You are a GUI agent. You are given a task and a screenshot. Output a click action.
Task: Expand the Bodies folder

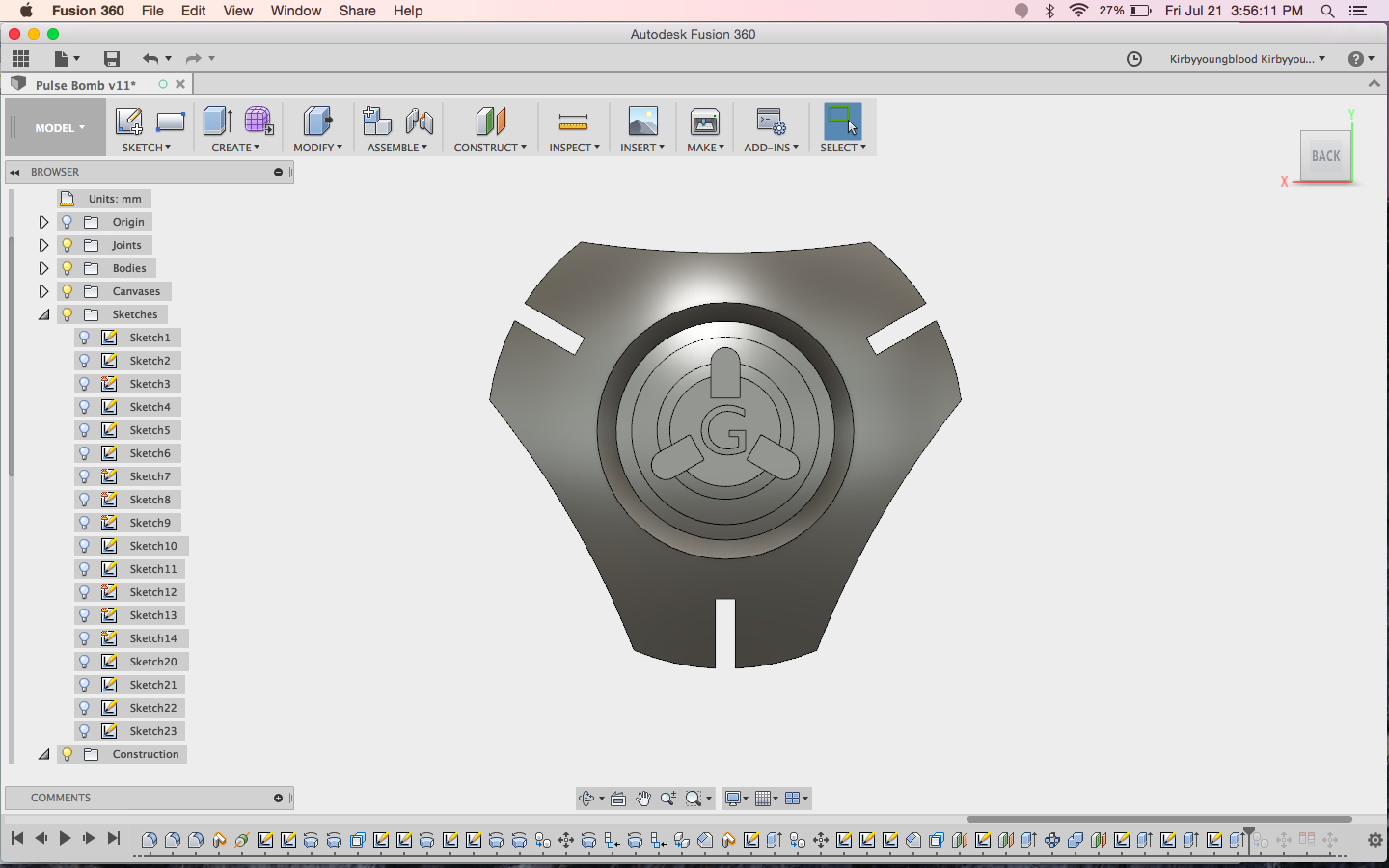43,268
